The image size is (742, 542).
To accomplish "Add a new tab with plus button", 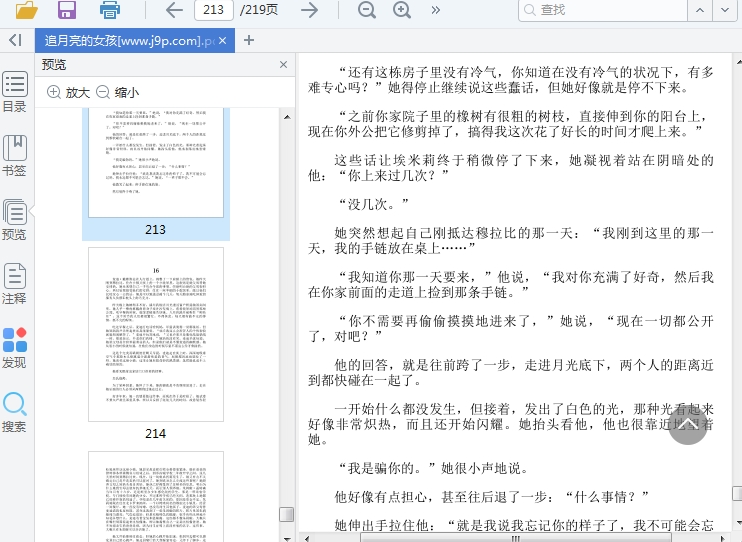I will tap(249, 40).
